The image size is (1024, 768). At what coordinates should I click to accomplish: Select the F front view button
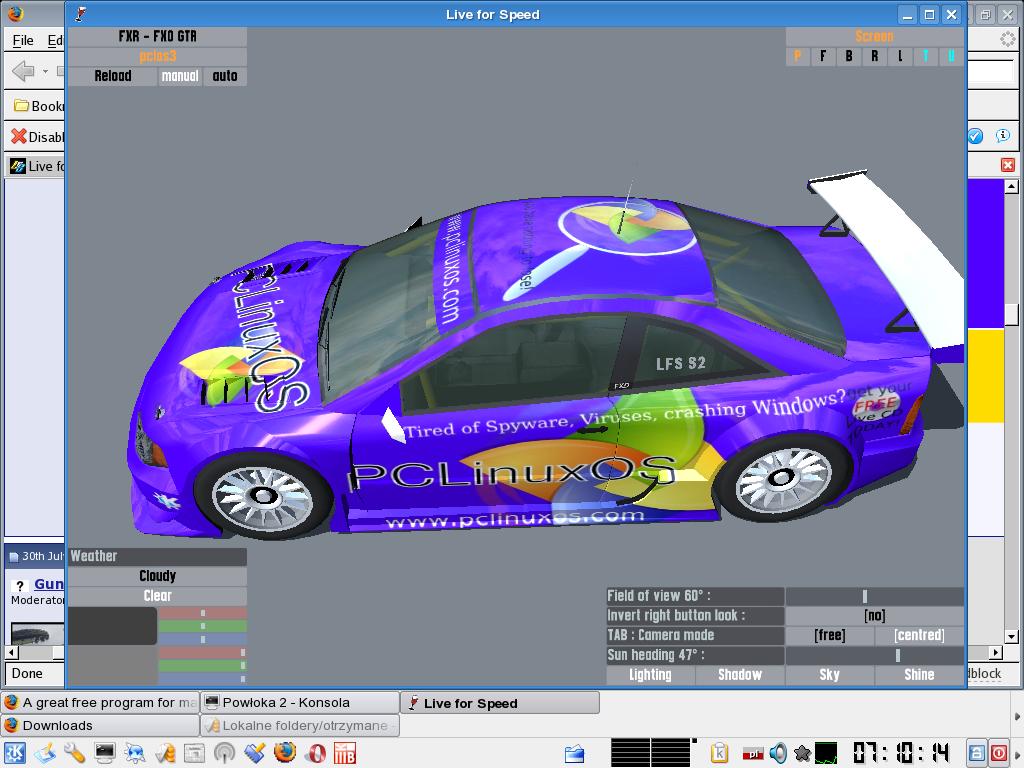(823, 56)
